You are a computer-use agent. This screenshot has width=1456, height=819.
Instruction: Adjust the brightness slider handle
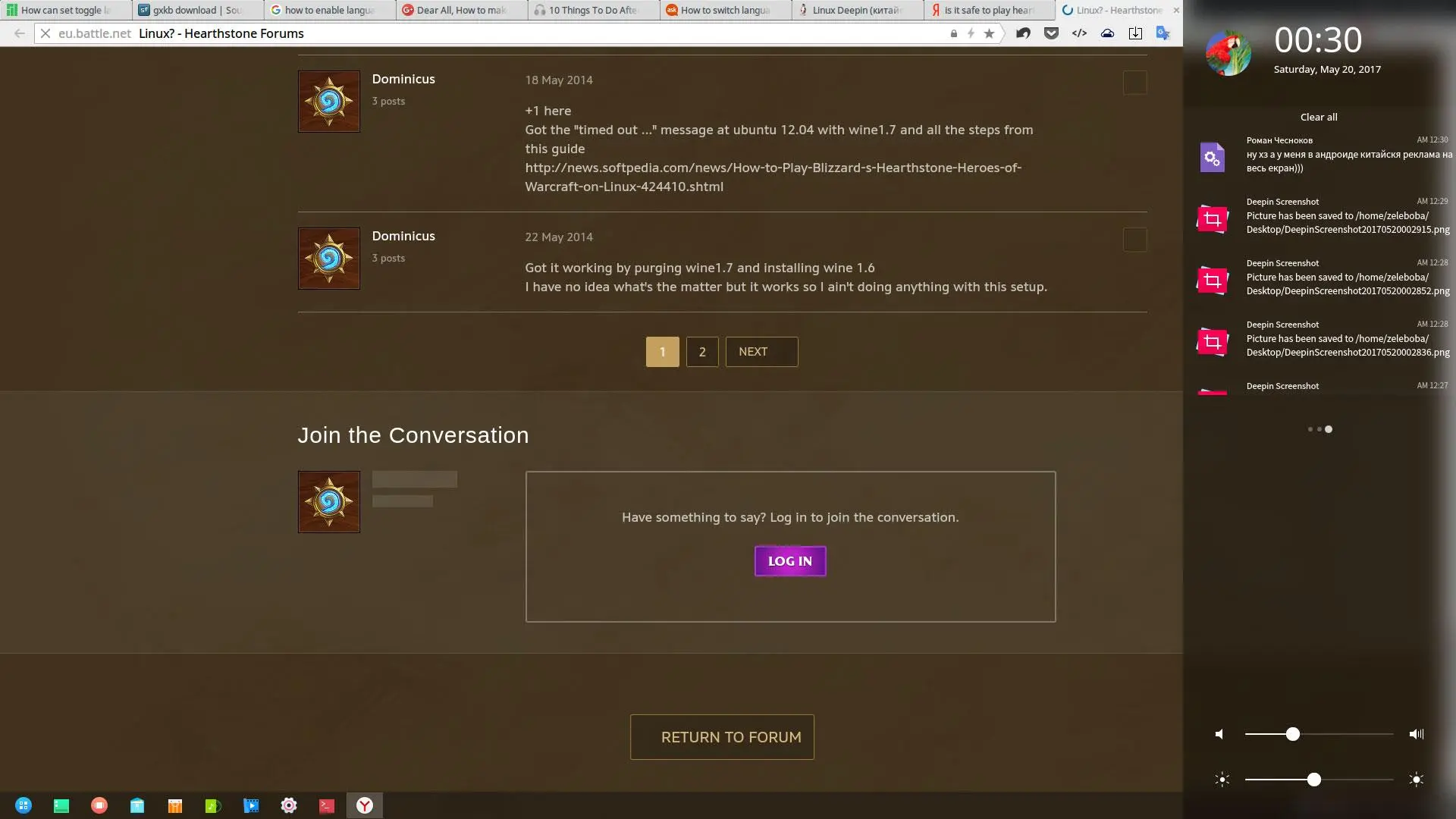1314,780
